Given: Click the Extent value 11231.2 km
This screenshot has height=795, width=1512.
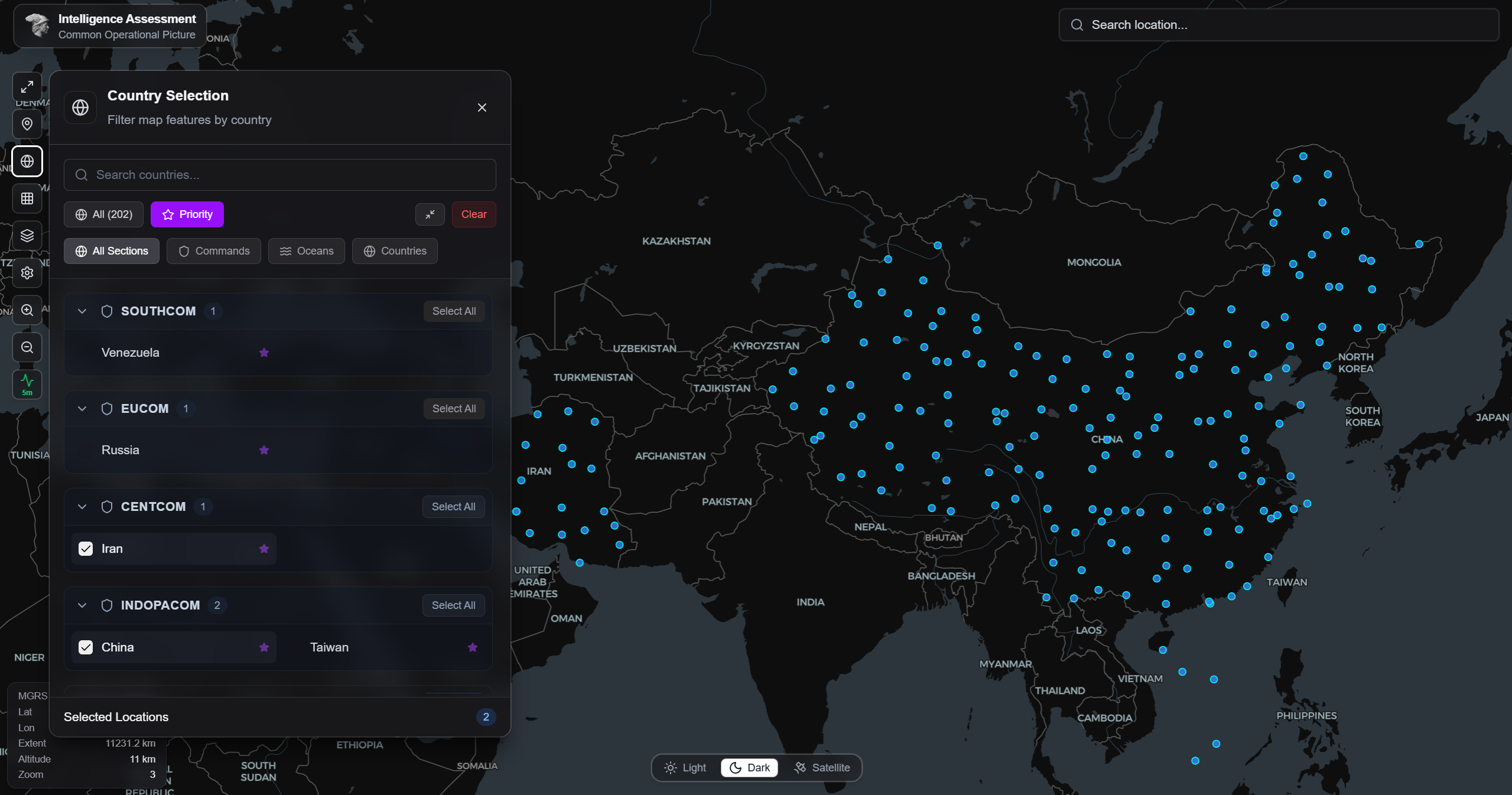Looking at the screenshot, I should [x=131, y=744].
